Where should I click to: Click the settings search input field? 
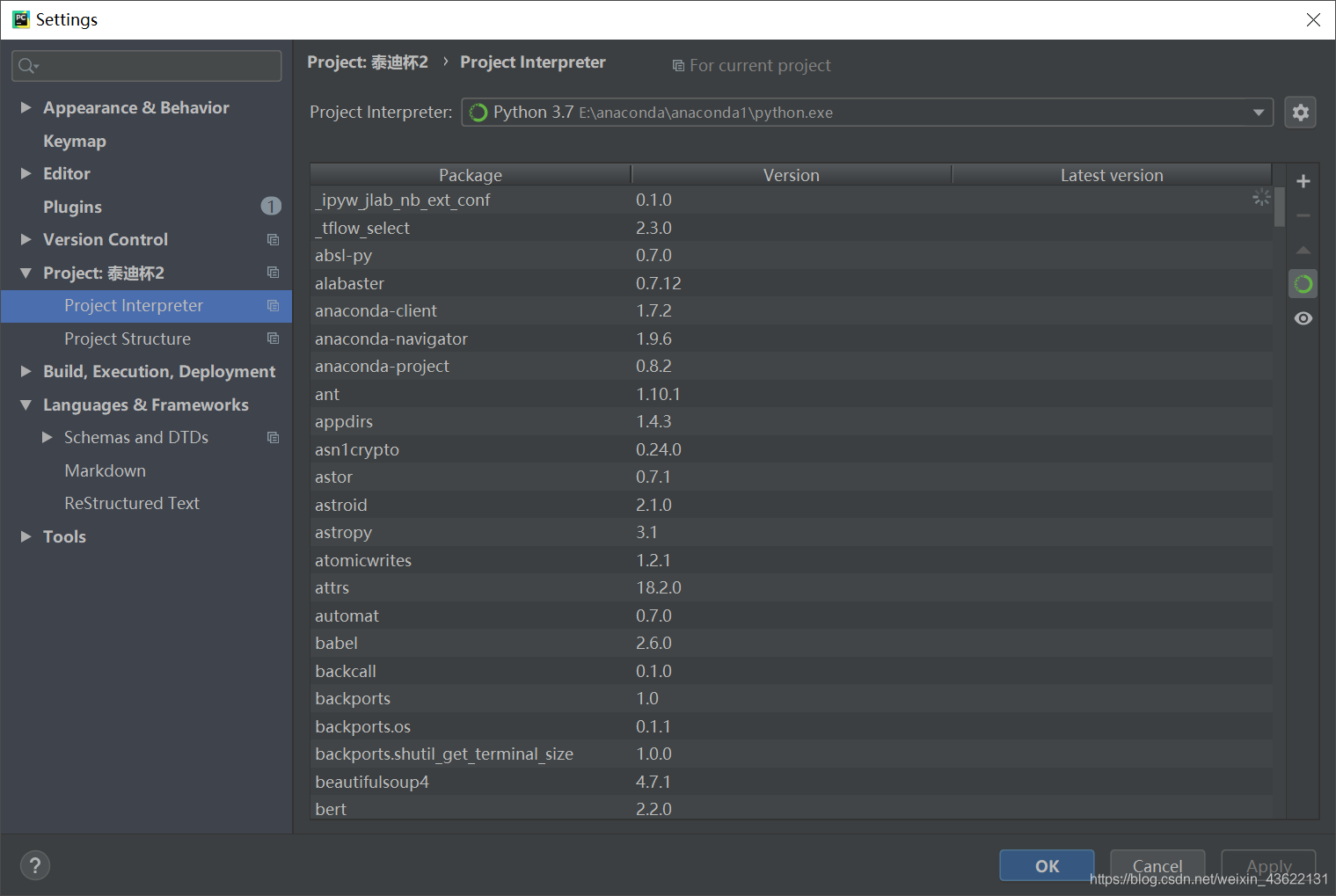[147, 66]
